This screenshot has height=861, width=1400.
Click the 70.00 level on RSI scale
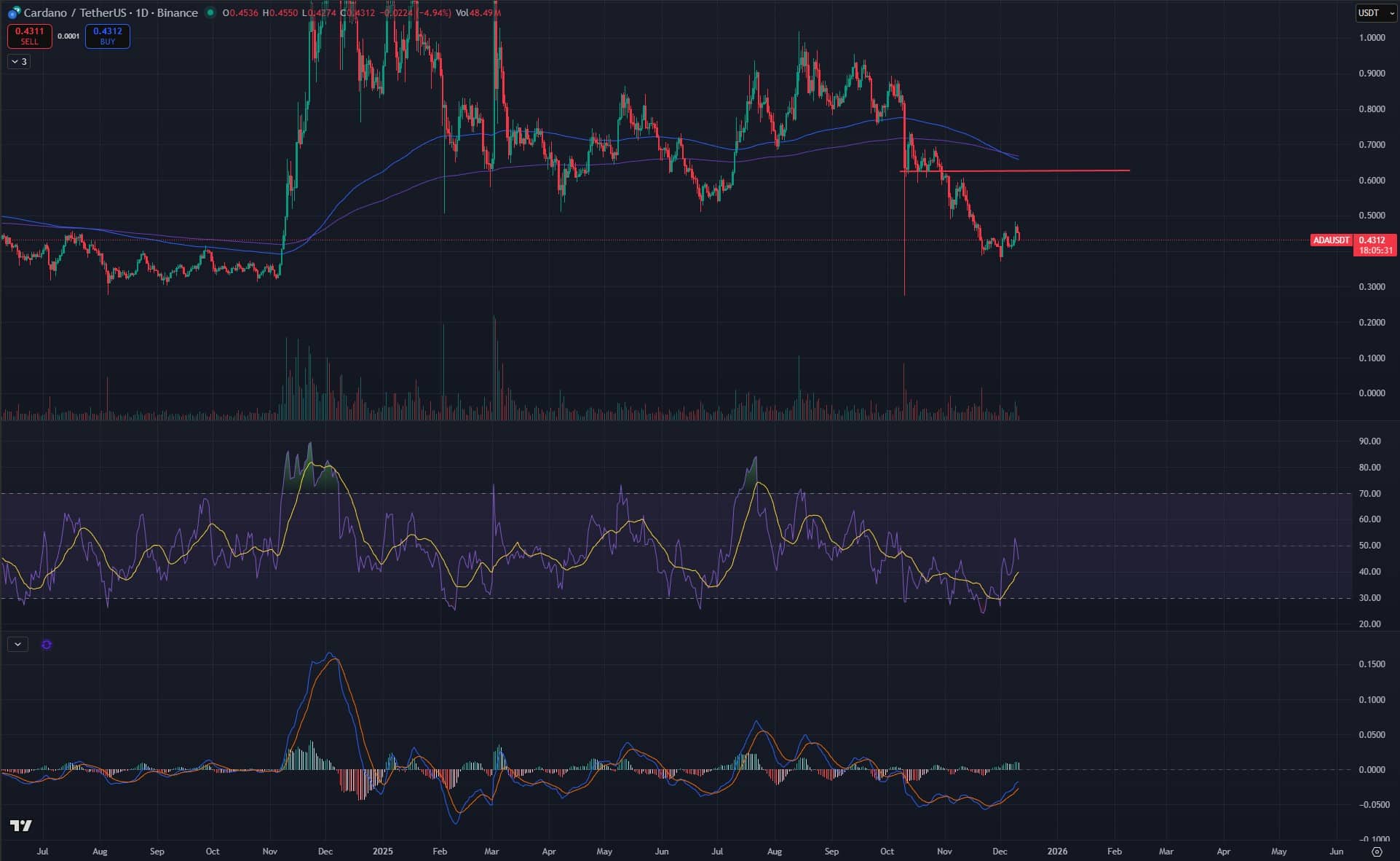coord(1369,494)
